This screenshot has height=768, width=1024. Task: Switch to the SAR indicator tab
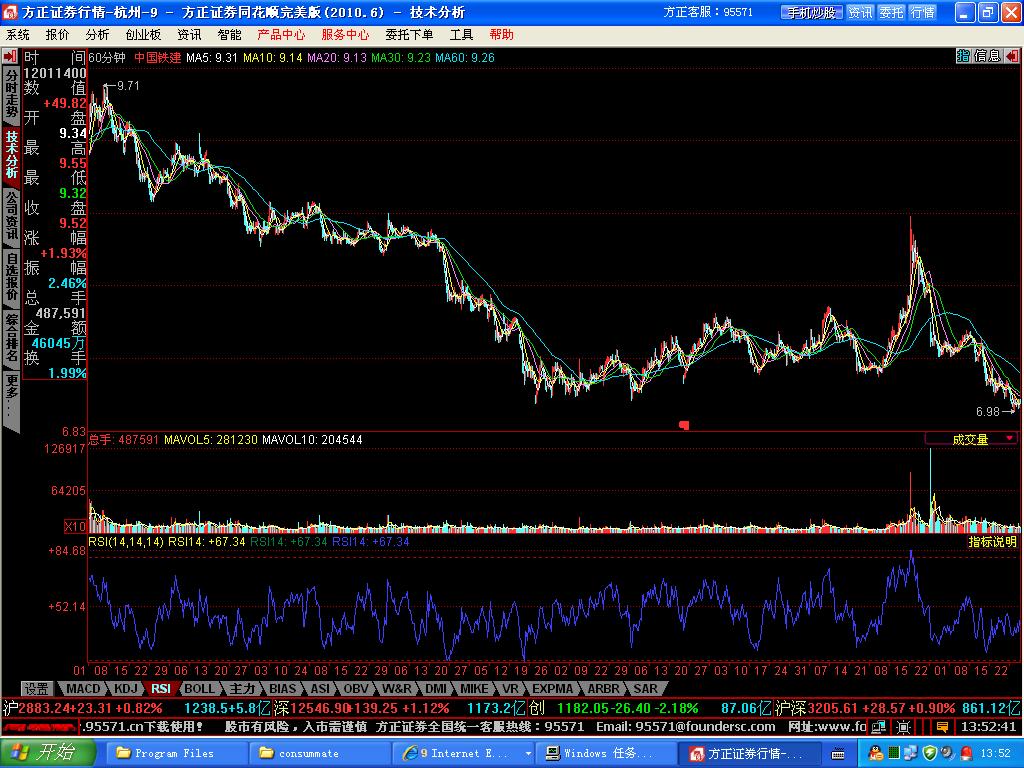pos(645,688)
